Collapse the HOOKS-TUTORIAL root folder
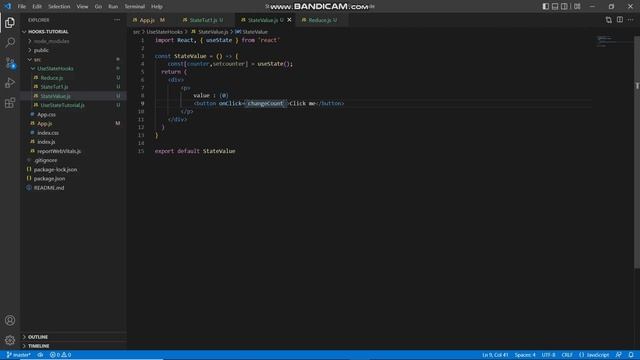 (48, 32)
